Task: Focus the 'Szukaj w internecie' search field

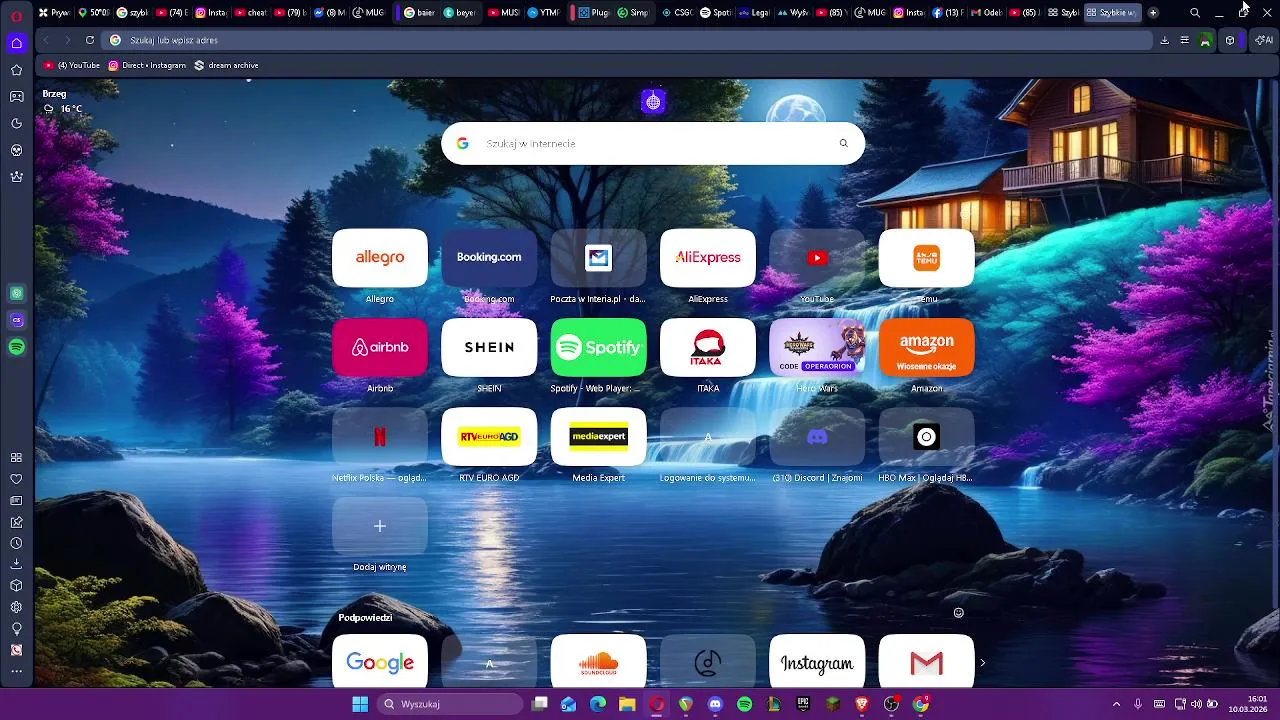Action: point(653,143)
